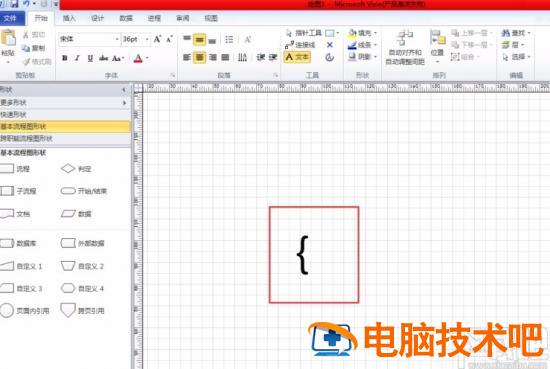
Task: Click Bring Forward (上移一层)
Action: pos(472,33)
